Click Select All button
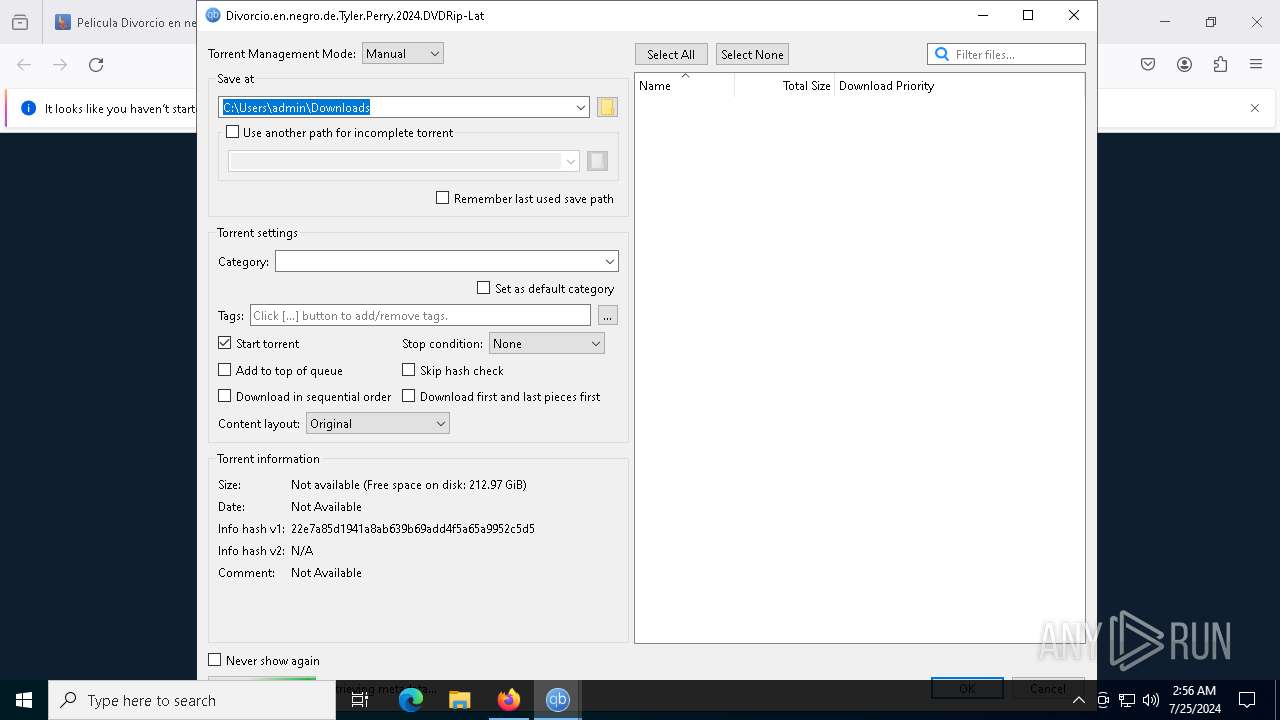 coord(671,54)
